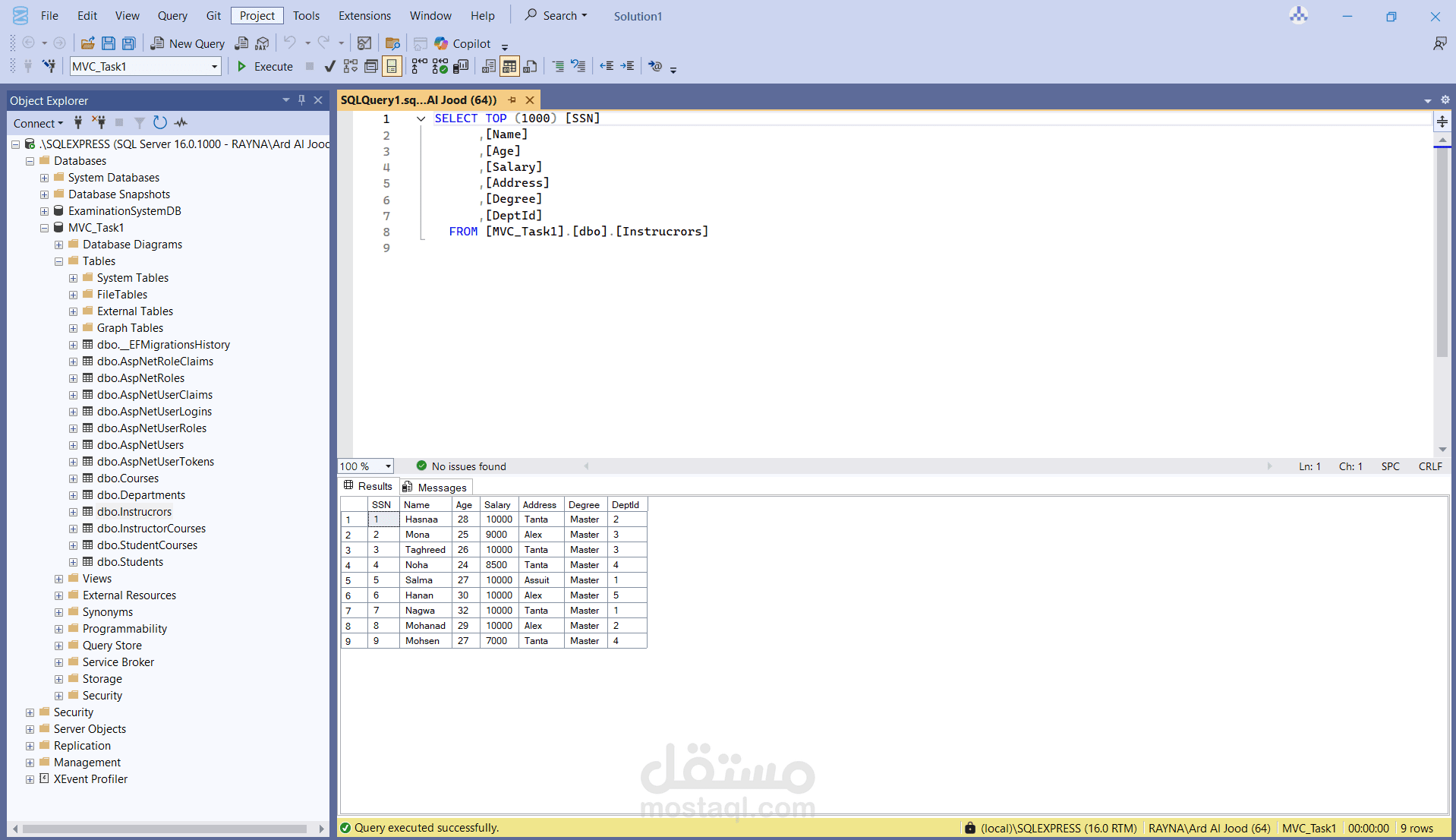Click Change Connection icon beside database dropdown
Screen dimensions: 1456x840
[x=49, y=66]
